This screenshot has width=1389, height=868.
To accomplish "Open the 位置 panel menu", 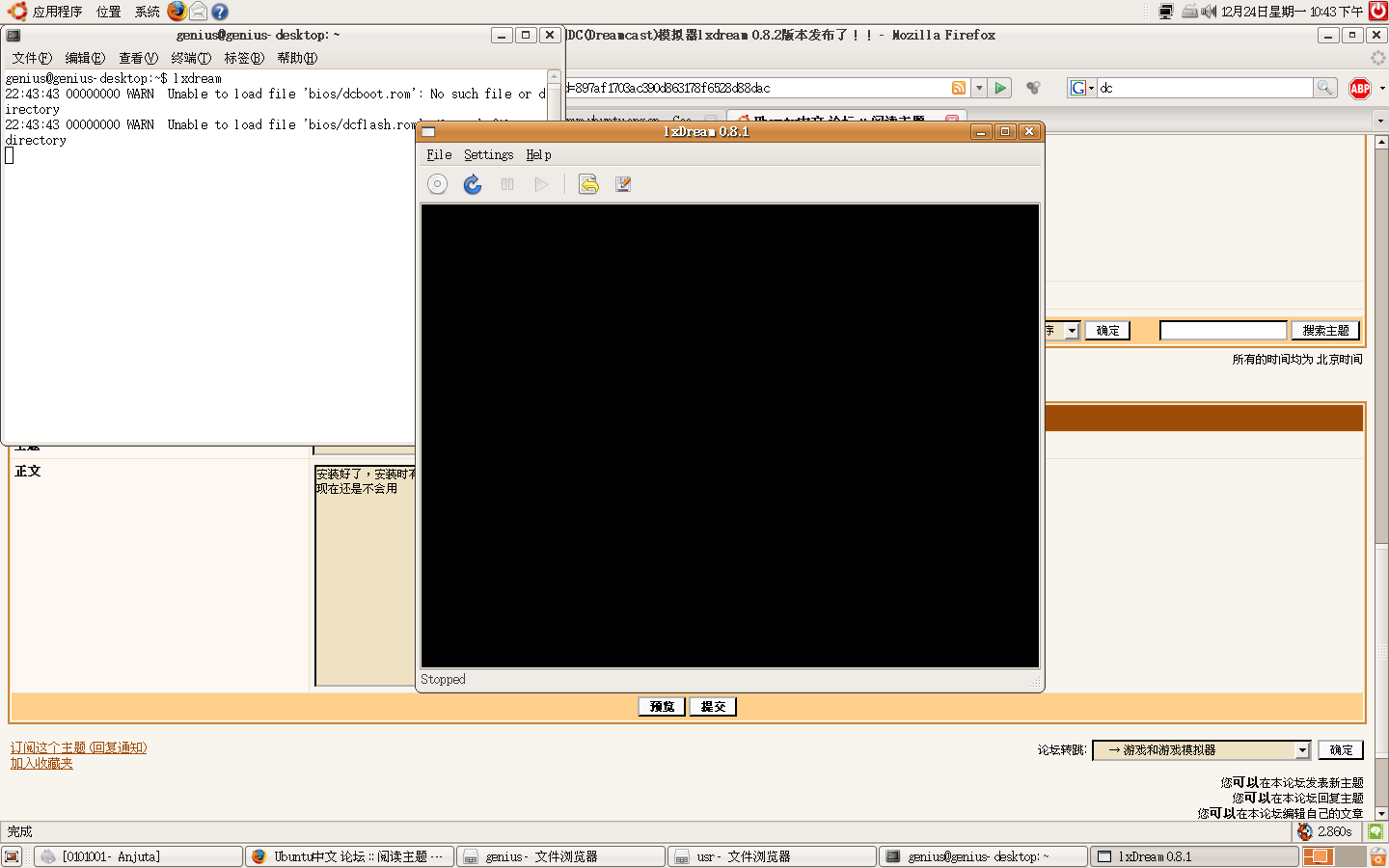I will coord(109,12).
